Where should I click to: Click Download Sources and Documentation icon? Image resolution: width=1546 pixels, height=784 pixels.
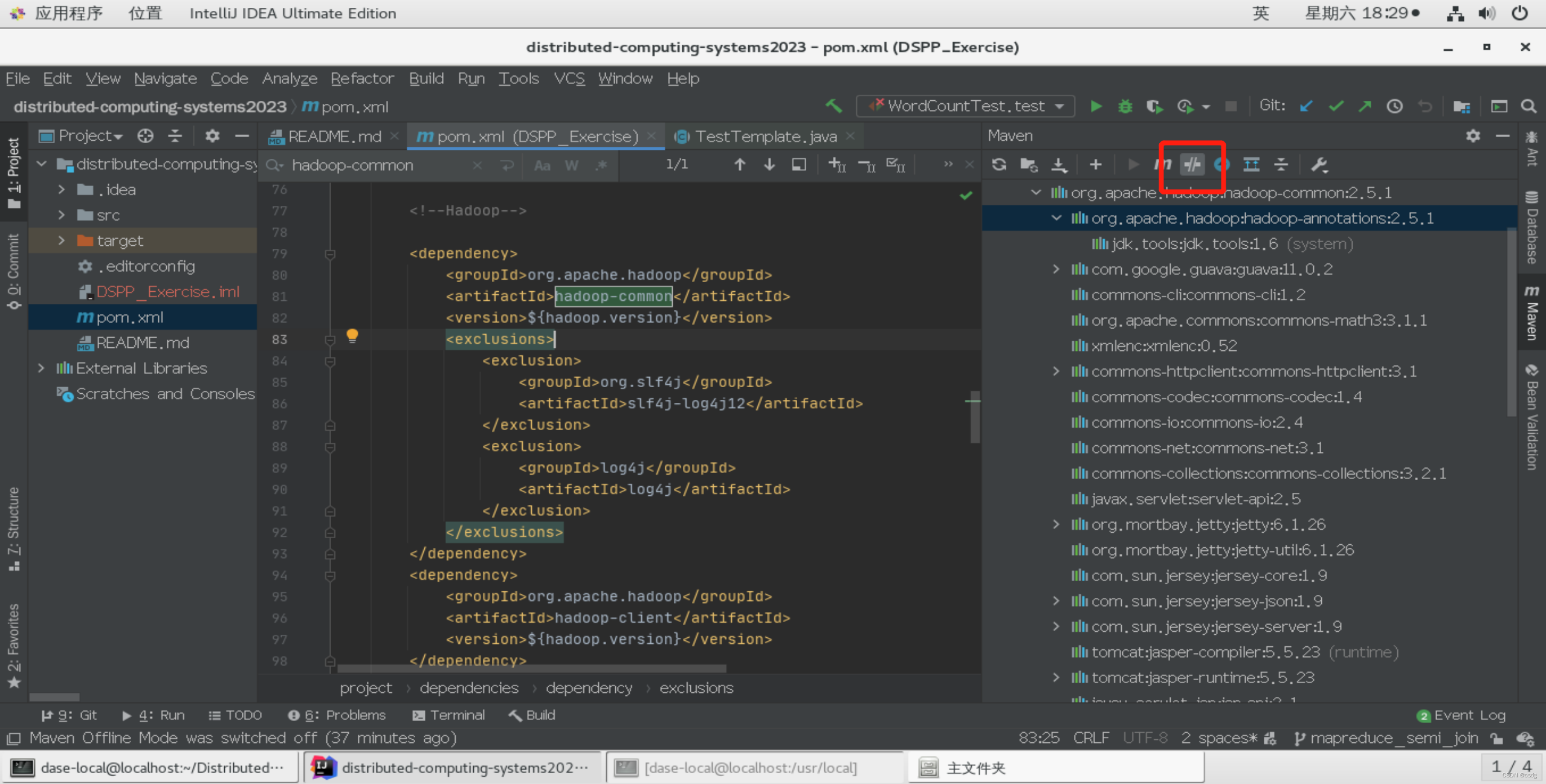(x=1059, y=164)
